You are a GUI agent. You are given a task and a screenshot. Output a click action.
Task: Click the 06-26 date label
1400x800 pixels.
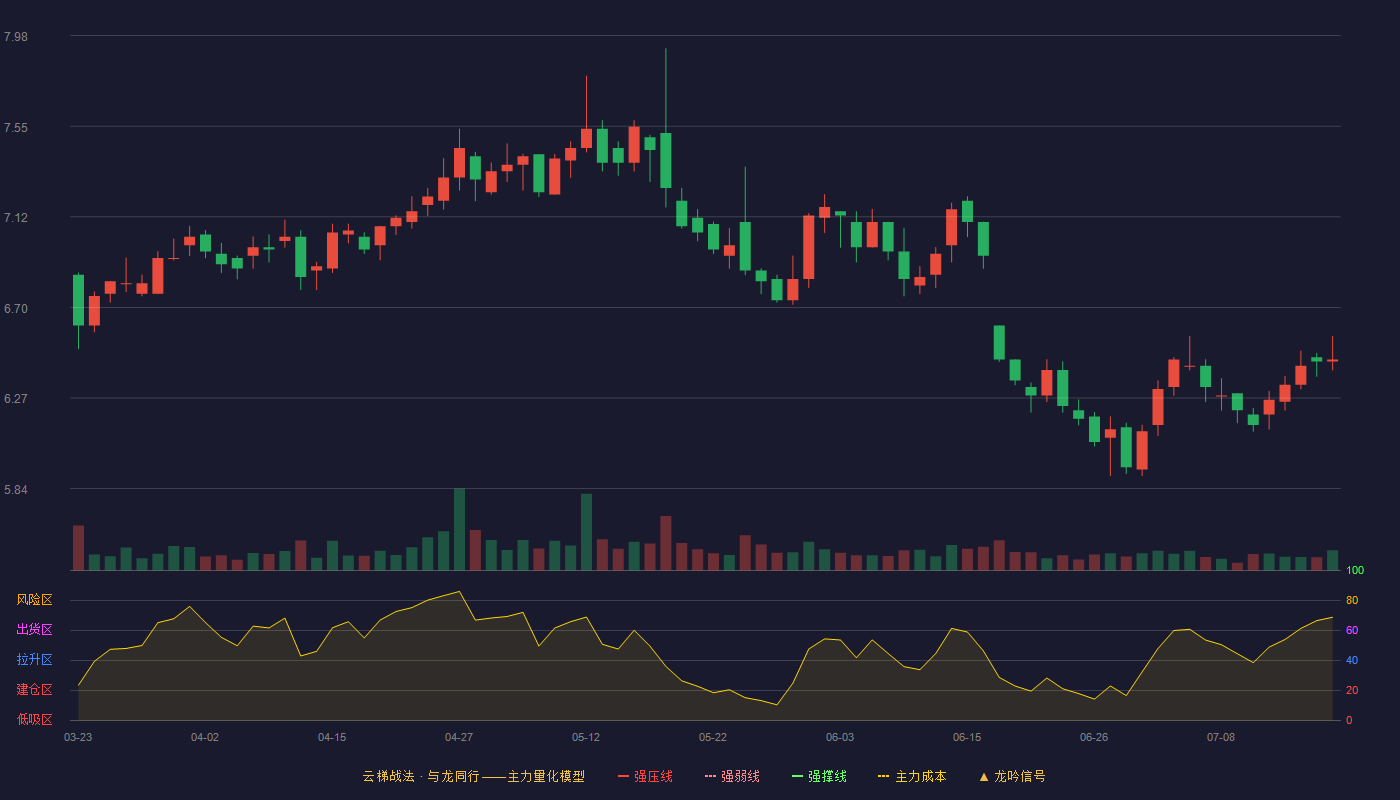1094,737
